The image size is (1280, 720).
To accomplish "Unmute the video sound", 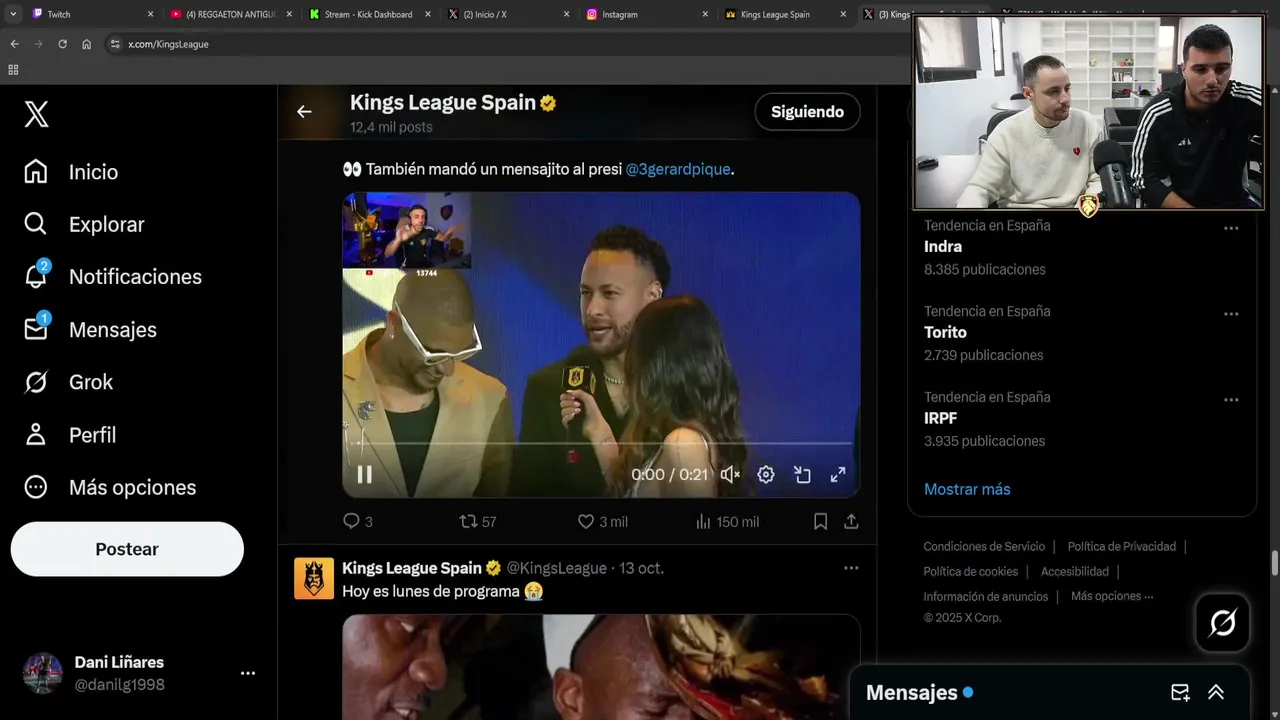I will [730, 475].
